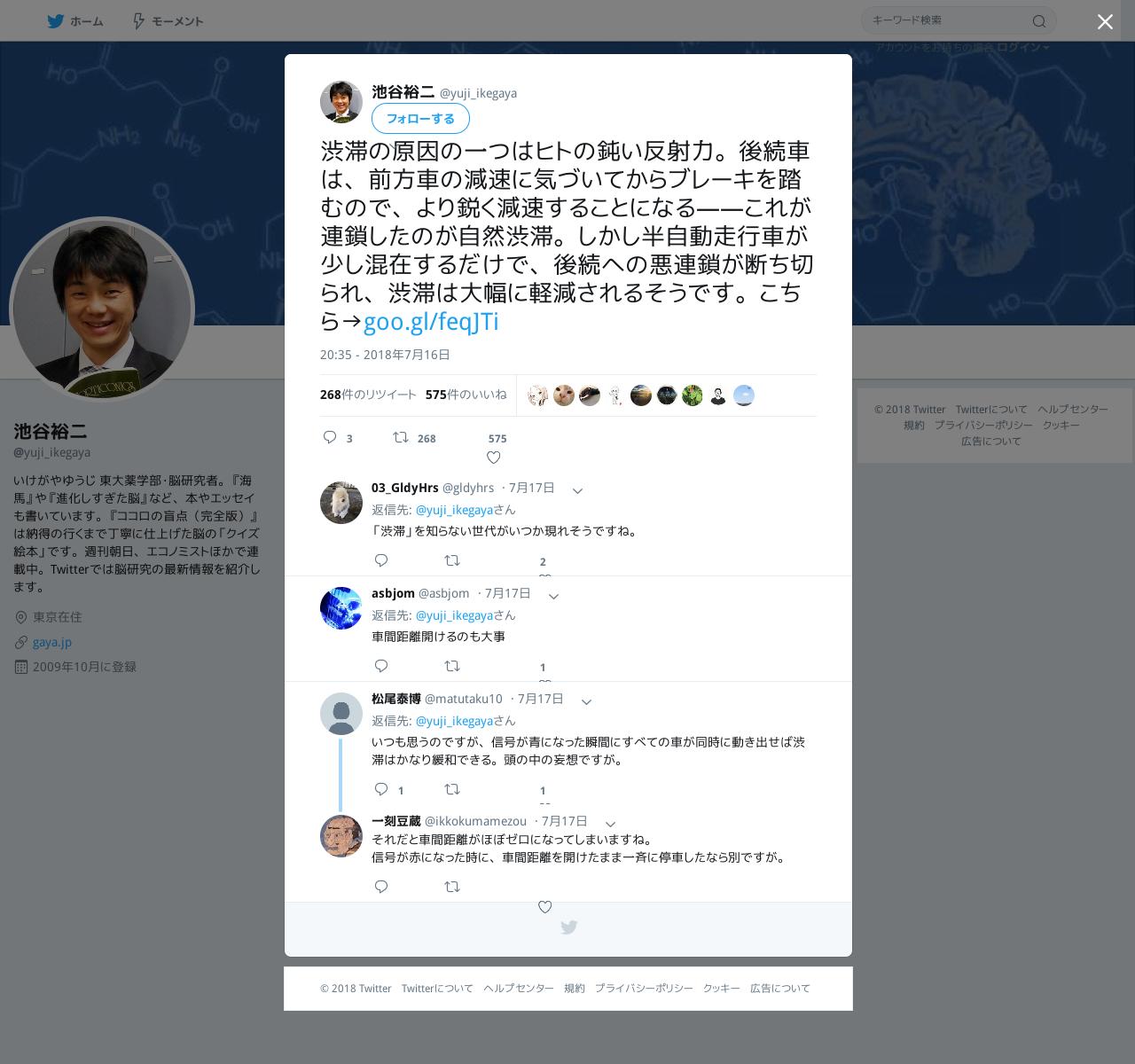This screenshot has width=1135, height=1064.
Task: Like the main tweet with heart icon
Action: (x=494, y=458)
